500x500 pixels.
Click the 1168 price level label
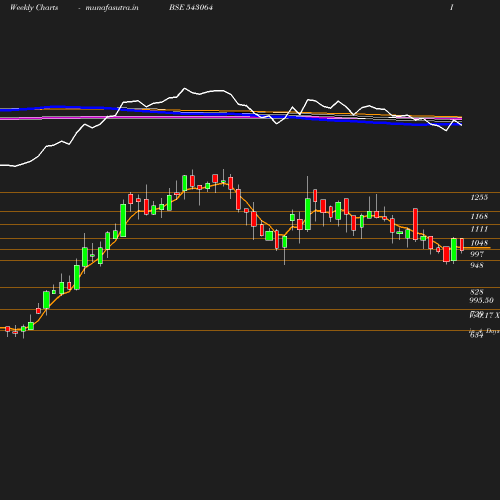coord(479,216)
